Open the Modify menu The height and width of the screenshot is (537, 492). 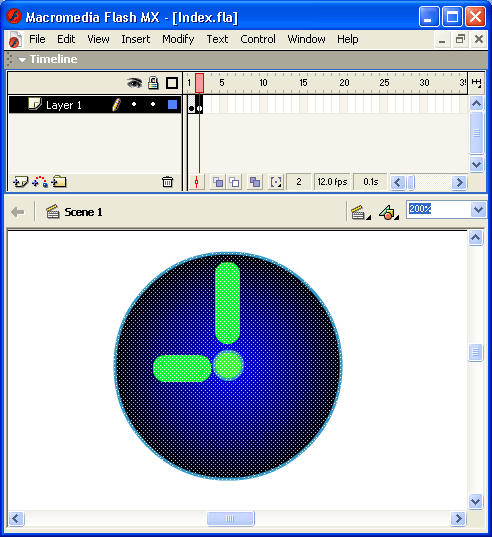[178, 39]
